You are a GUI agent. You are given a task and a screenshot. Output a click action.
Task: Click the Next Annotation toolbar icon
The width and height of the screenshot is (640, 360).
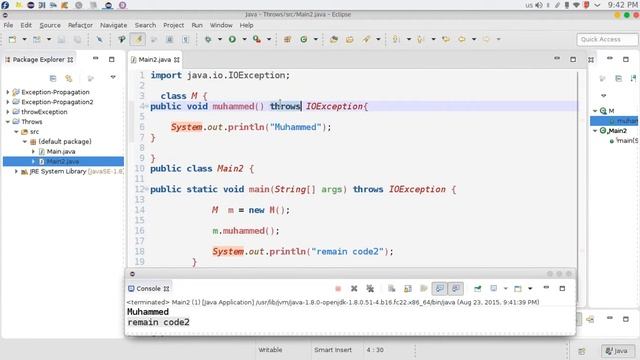click(396, 40)
